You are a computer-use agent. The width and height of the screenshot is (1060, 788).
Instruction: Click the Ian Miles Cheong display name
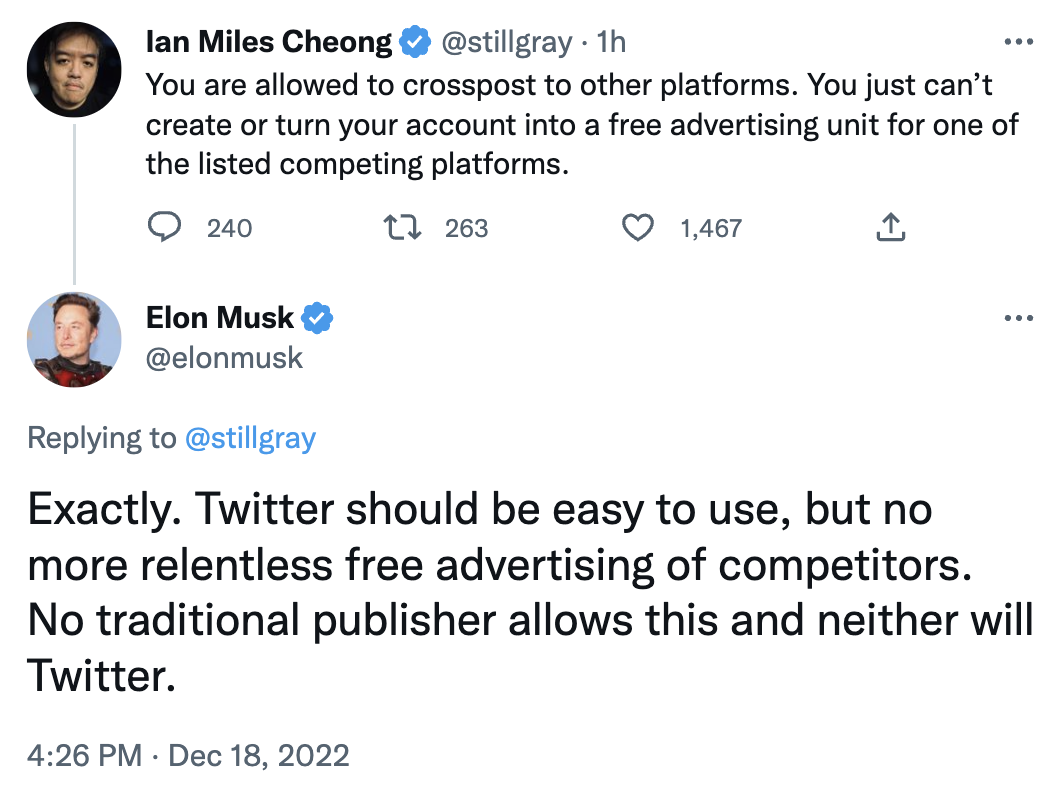[268, 42]
